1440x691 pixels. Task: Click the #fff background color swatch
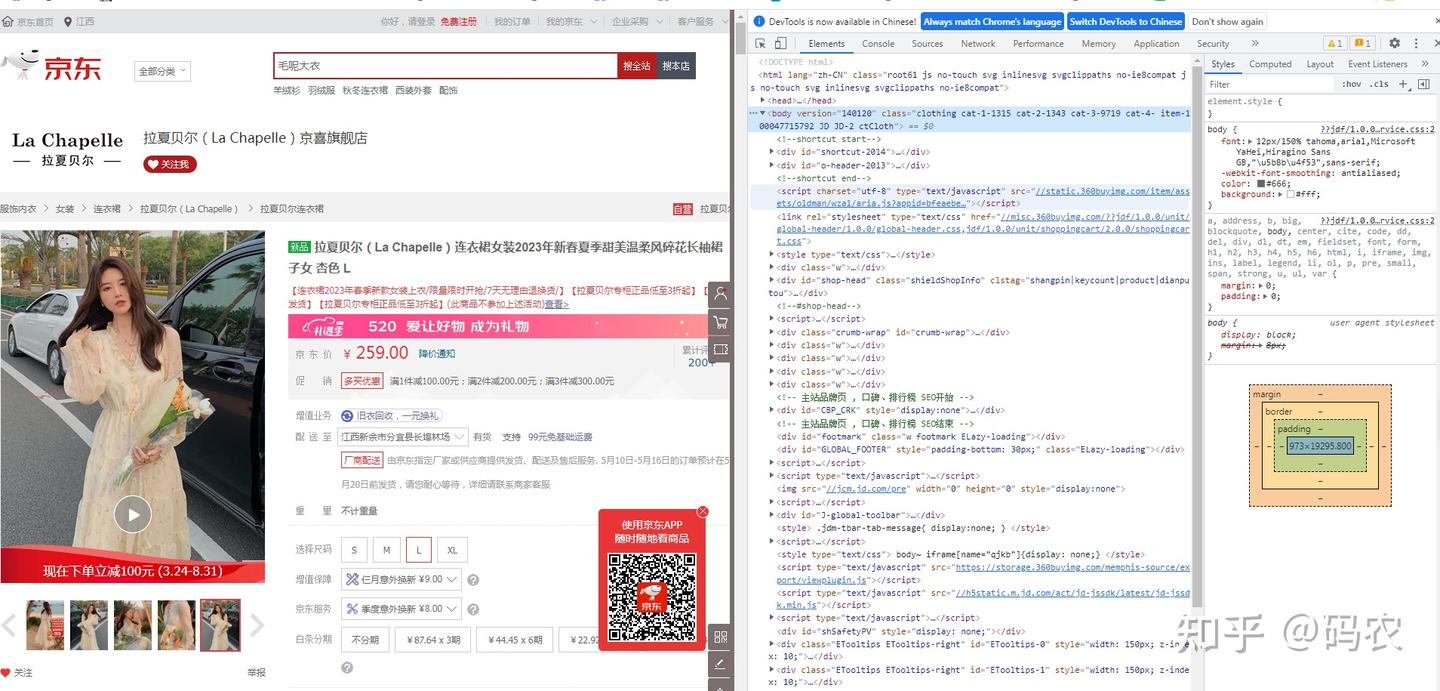[1291, 194]
